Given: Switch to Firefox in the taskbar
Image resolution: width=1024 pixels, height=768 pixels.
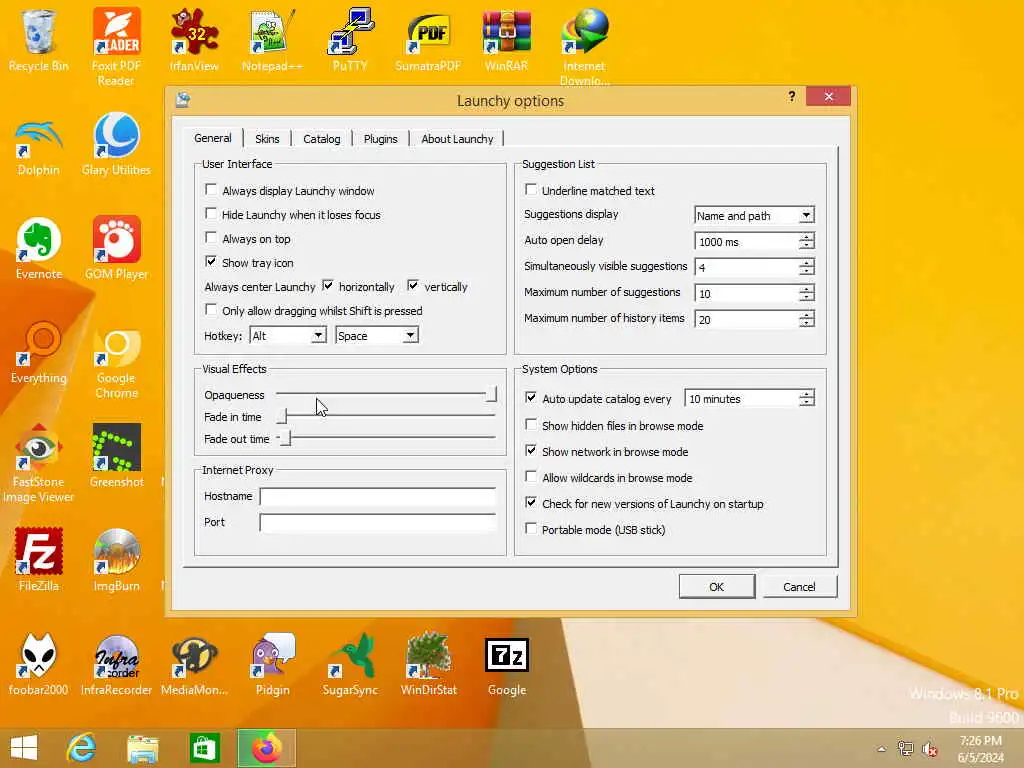Looking at the screenshot, I should click(266, 748).
